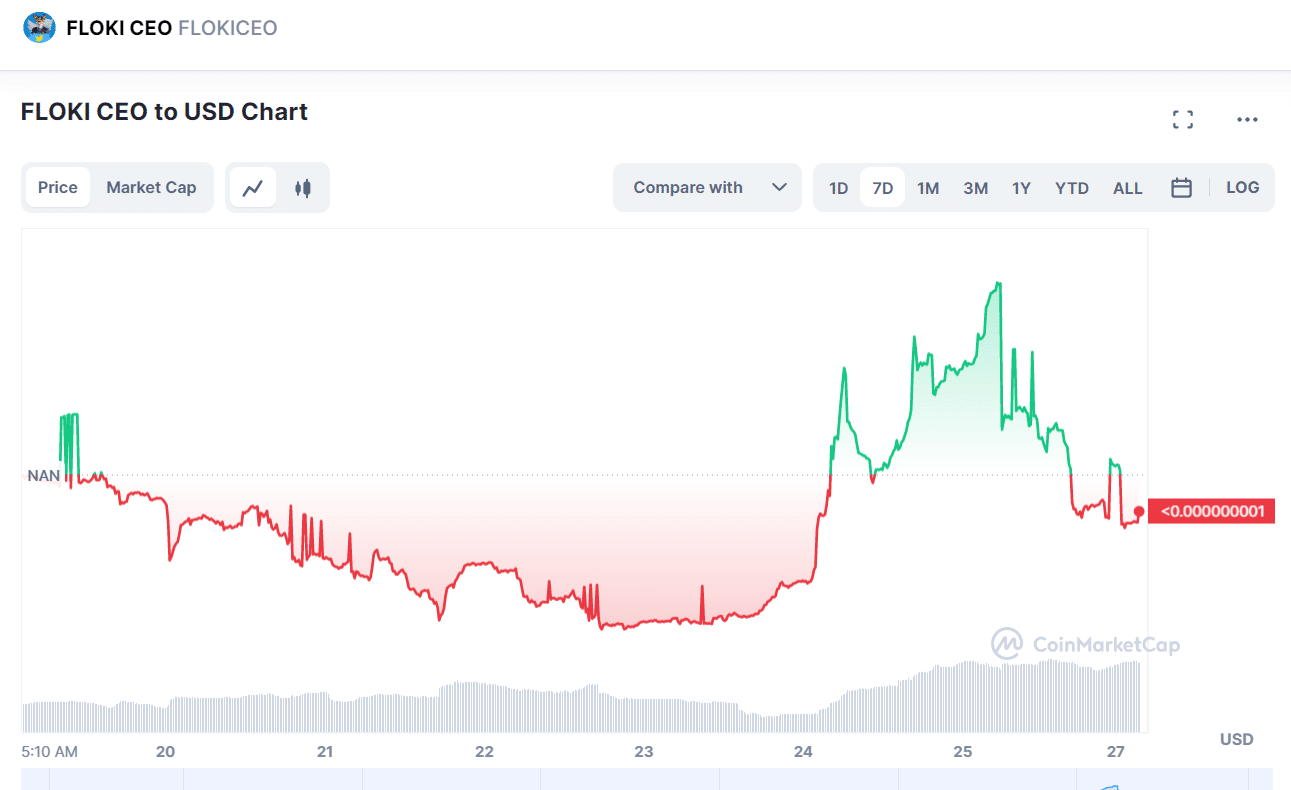The width and height of the screenshot is (1291, 790).
Task: Open the calendar date range picker
Action: click(1181, 188)
